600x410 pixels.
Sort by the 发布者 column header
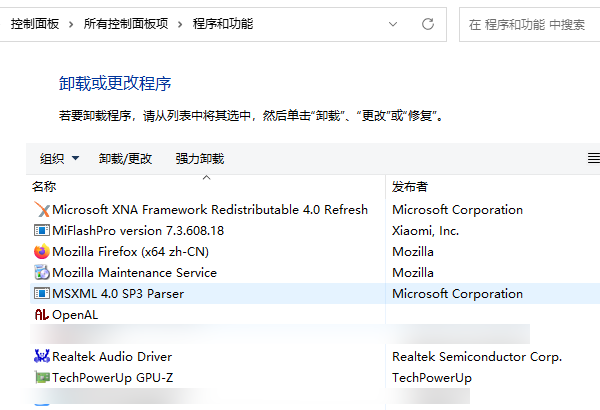[410, 186]
